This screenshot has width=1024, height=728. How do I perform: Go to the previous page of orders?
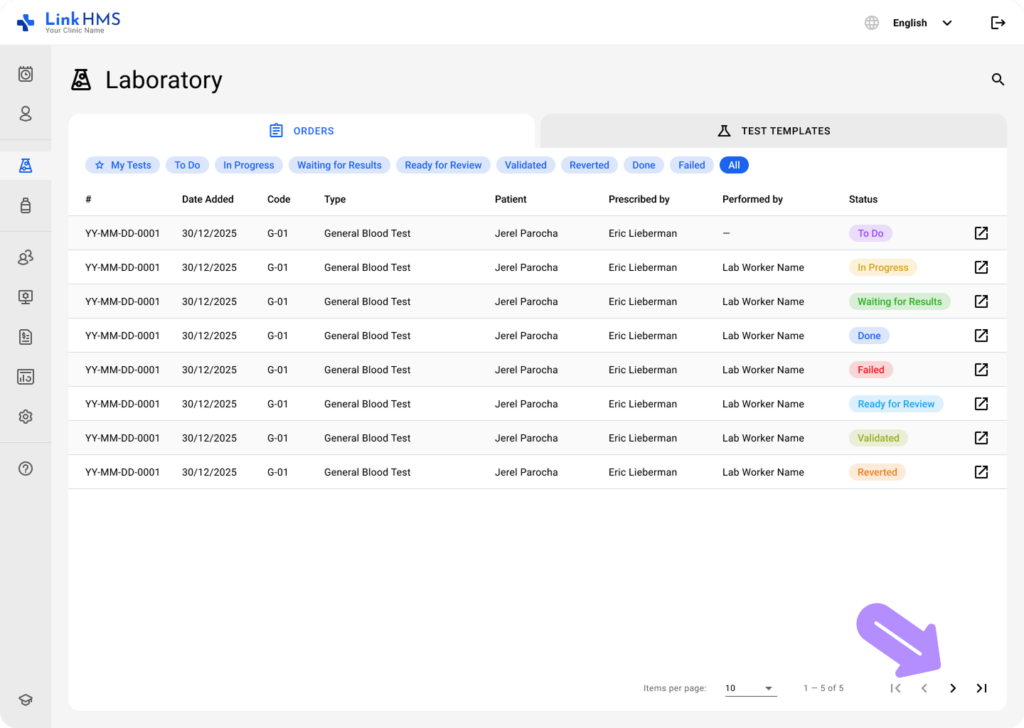click(x=924, y=688)
